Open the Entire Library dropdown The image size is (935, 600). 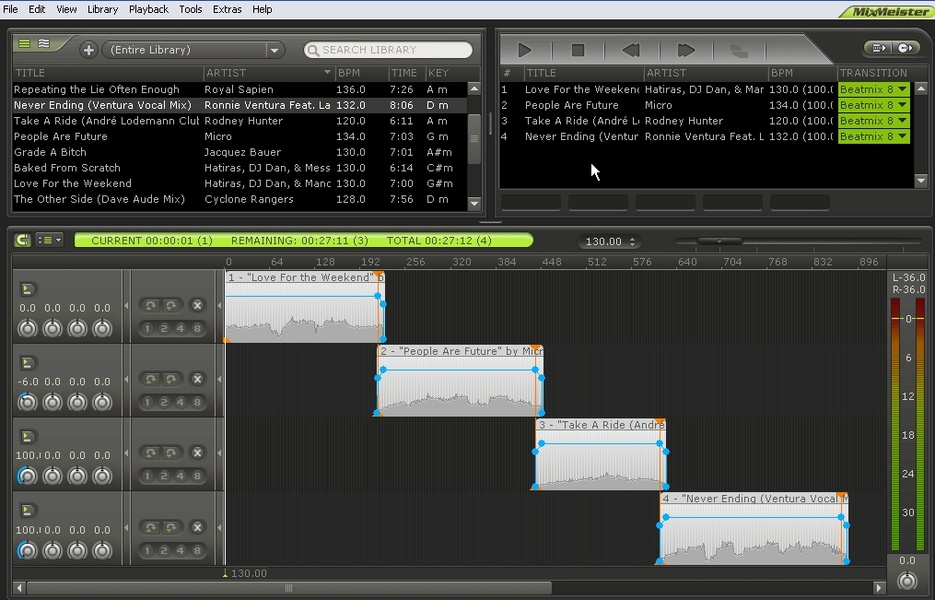(274, 50)
